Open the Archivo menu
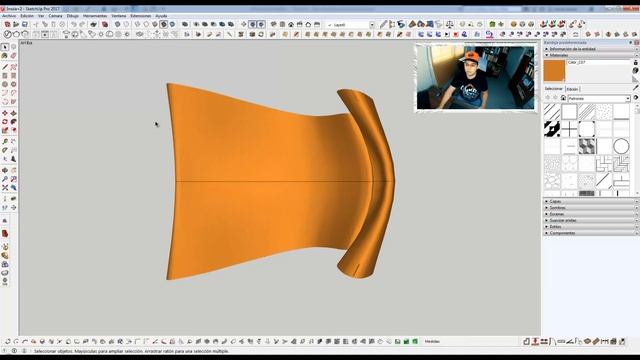Viewport: 640px width, 360px height. (x=9, y=16)
